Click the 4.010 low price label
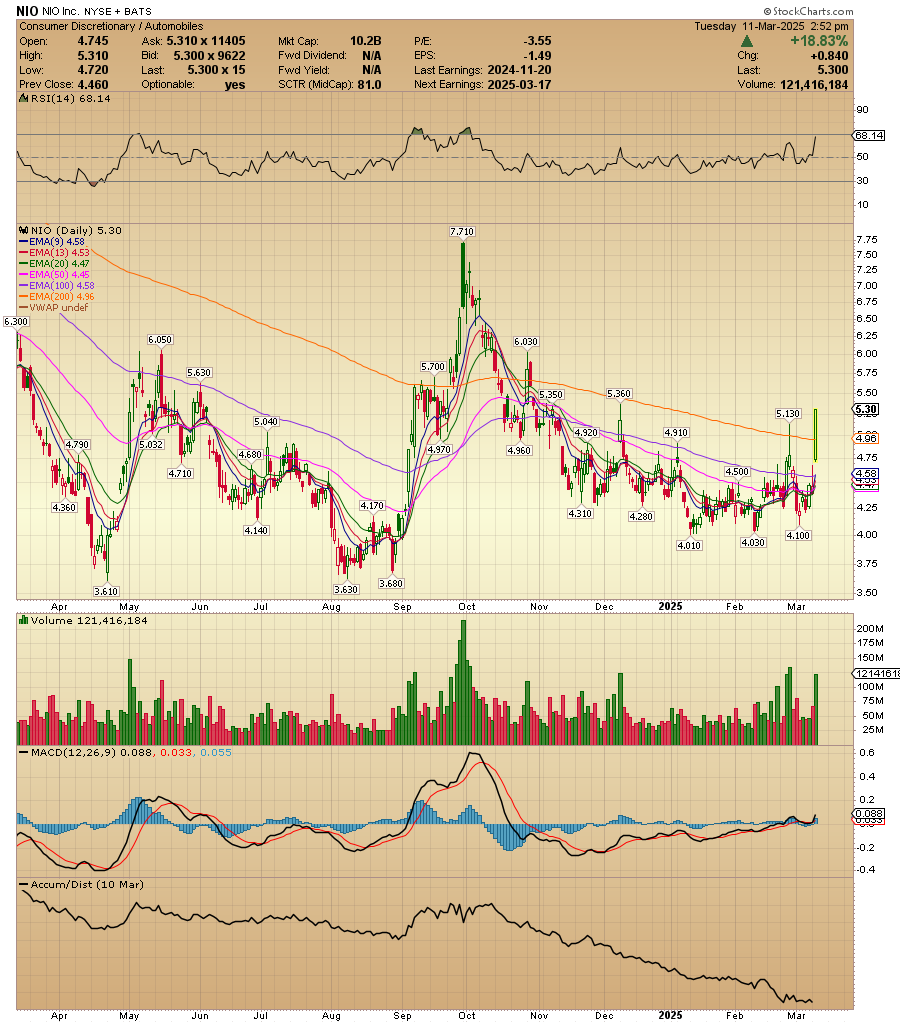This screenshot has height=1023, width=900. (689, 545)
